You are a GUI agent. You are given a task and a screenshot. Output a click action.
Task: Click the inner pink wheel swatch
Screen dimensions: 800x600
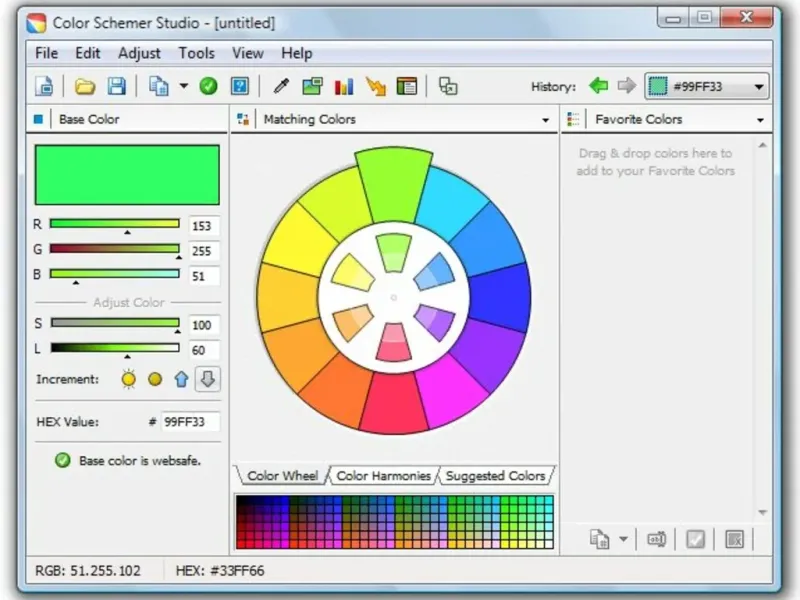point(393,342)
